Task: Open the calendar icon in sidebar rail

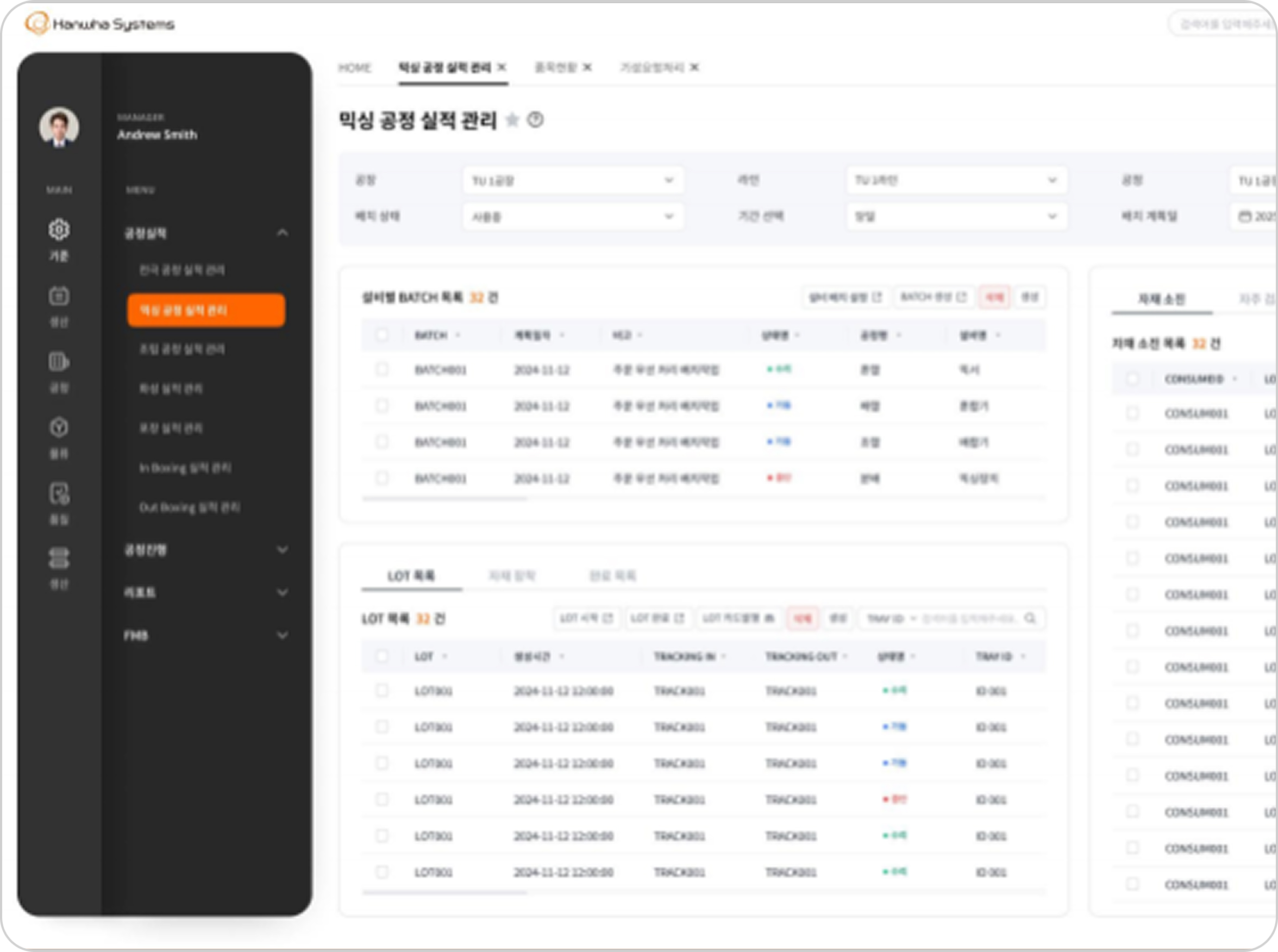Action: click(x=59, y=296)
